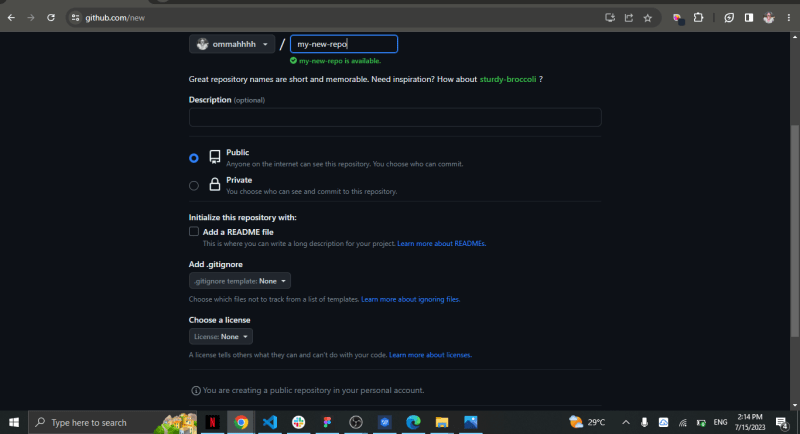800x434 pixels.
Task: Open the ENG language indicator
Action: pos(720,422)
